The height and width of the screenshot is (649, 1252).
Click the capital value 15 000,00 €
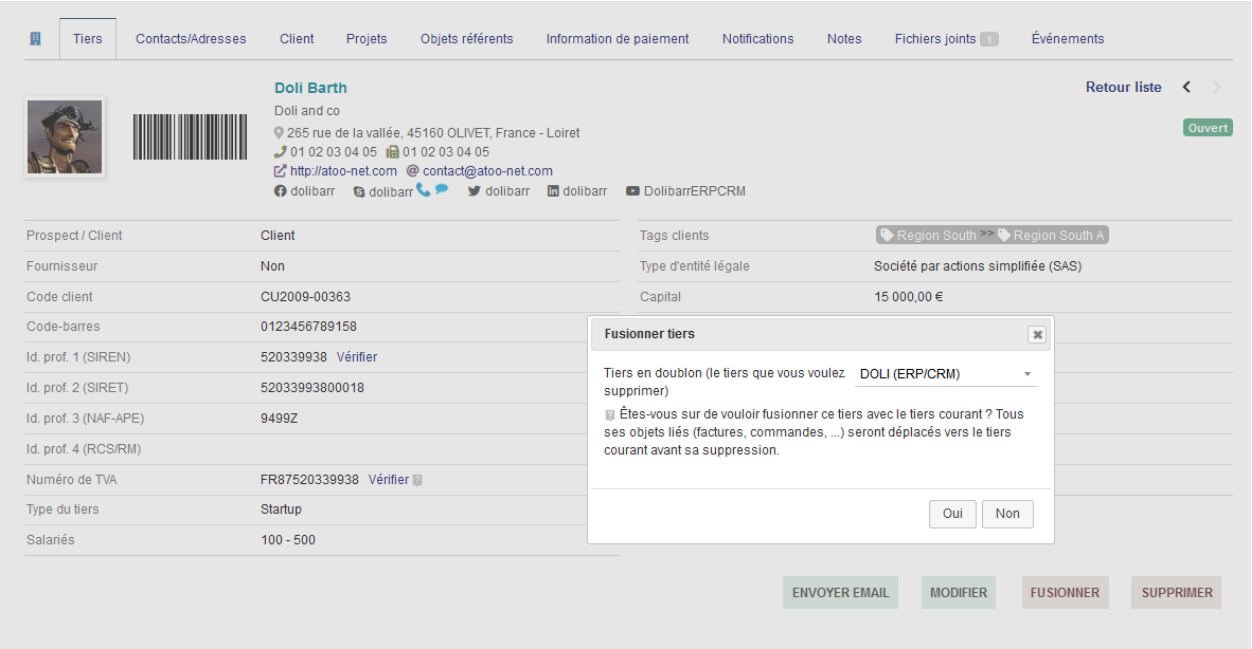pos(909,297)
